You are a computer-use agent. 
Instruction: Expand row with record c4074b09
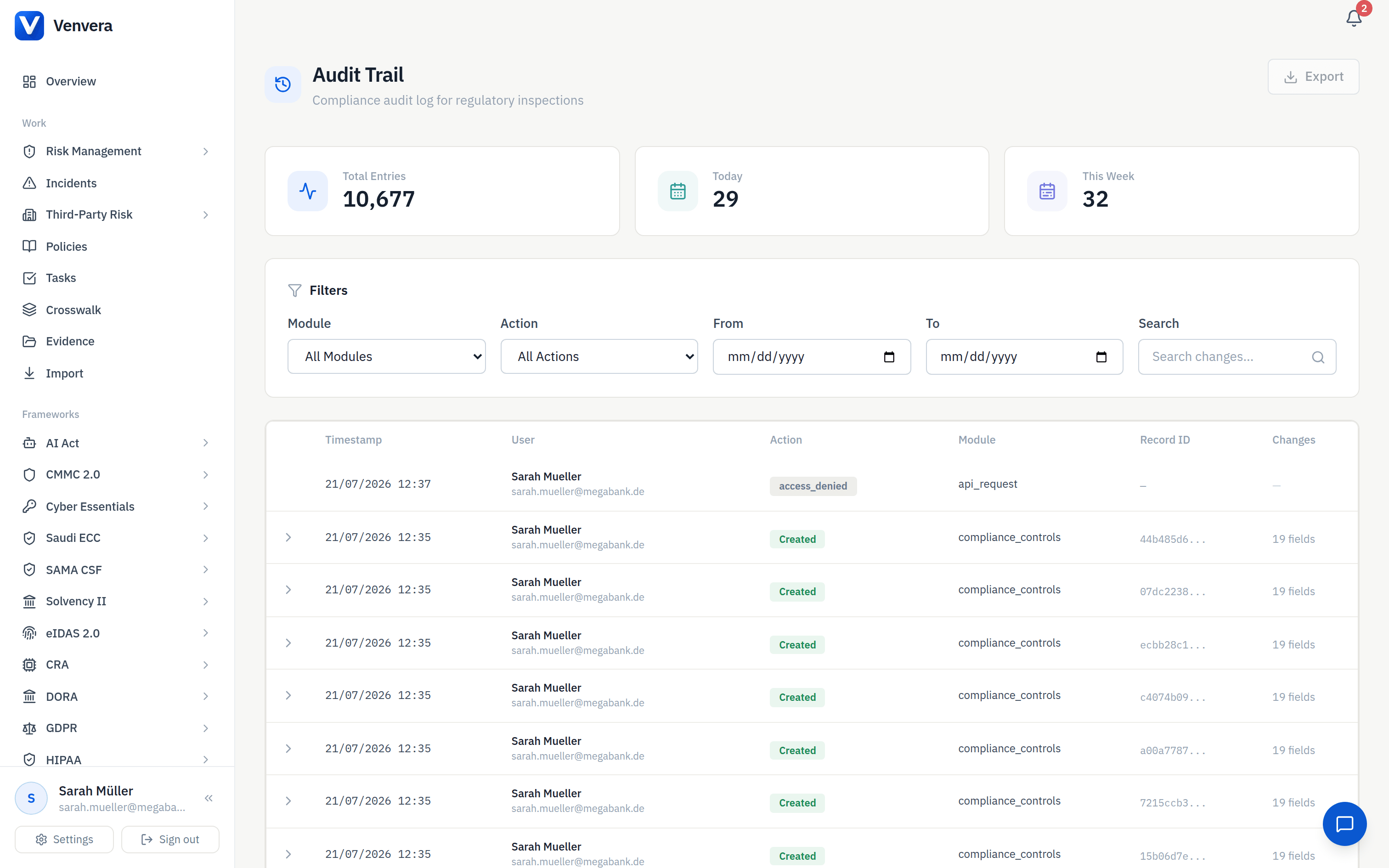[289, 695]
